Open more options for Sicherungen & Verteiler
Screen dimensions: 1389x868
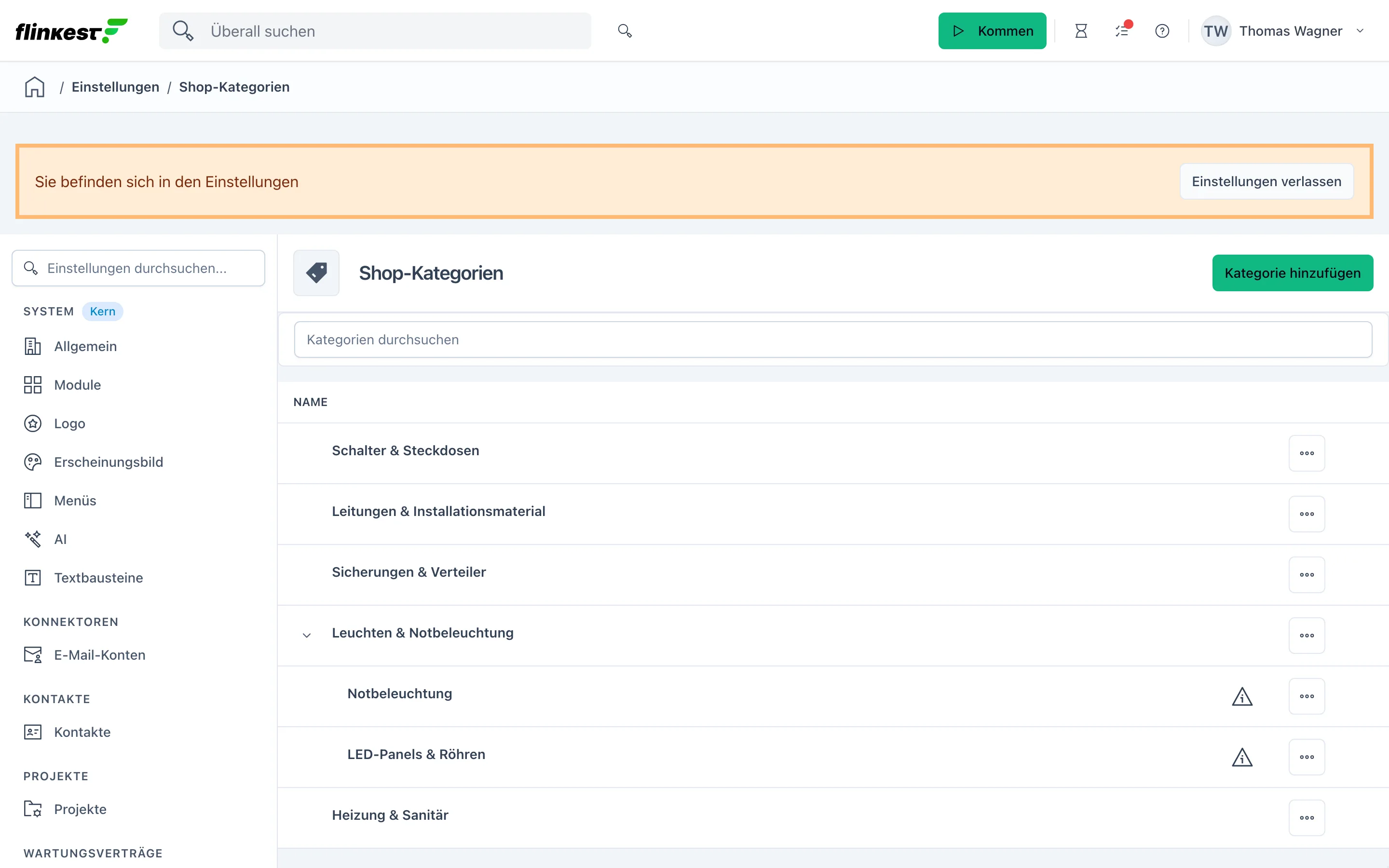point(1307,575)
